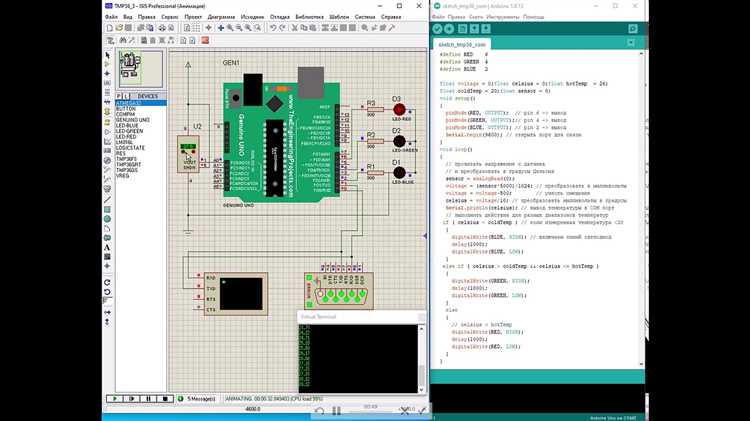
Task: Click the L library button
Action: (126, 96)
